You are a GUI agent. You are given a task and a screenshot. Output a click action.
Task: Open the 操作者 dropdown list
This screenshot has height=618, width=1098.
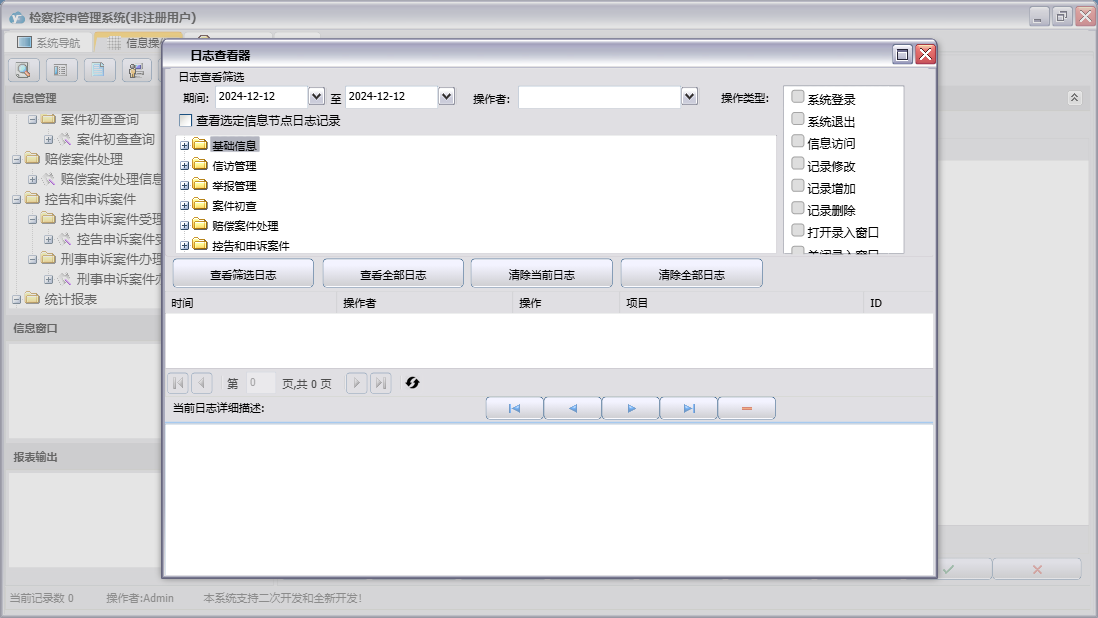pyautogui.click(x=690, y=97)
